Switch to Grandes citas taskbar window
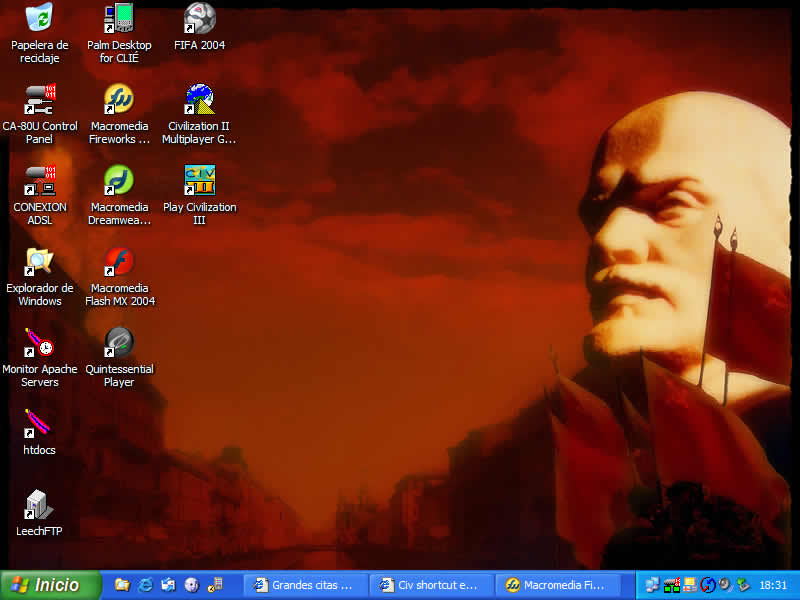Viewport: 800px width, 600px height. (305, 585)
